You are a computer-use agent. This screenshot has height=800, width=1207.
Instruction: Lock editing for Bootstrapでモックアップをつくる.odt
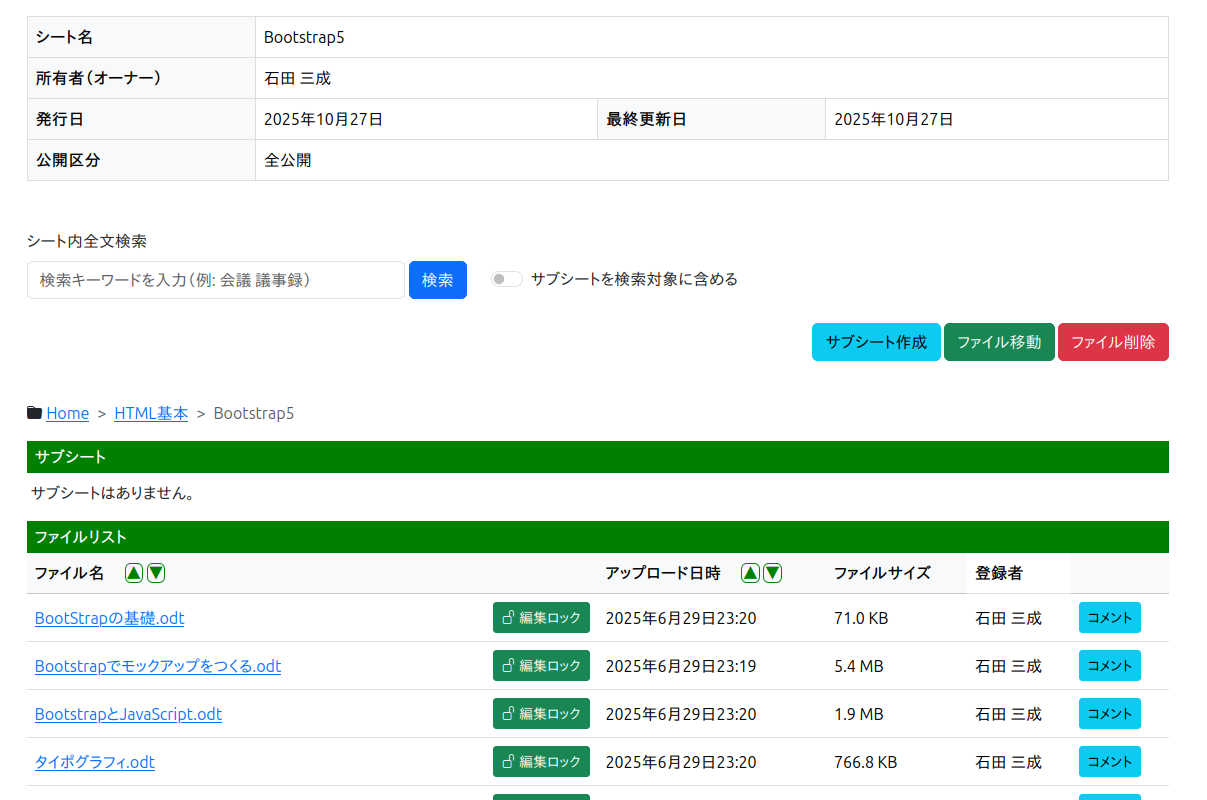(541, 666)
